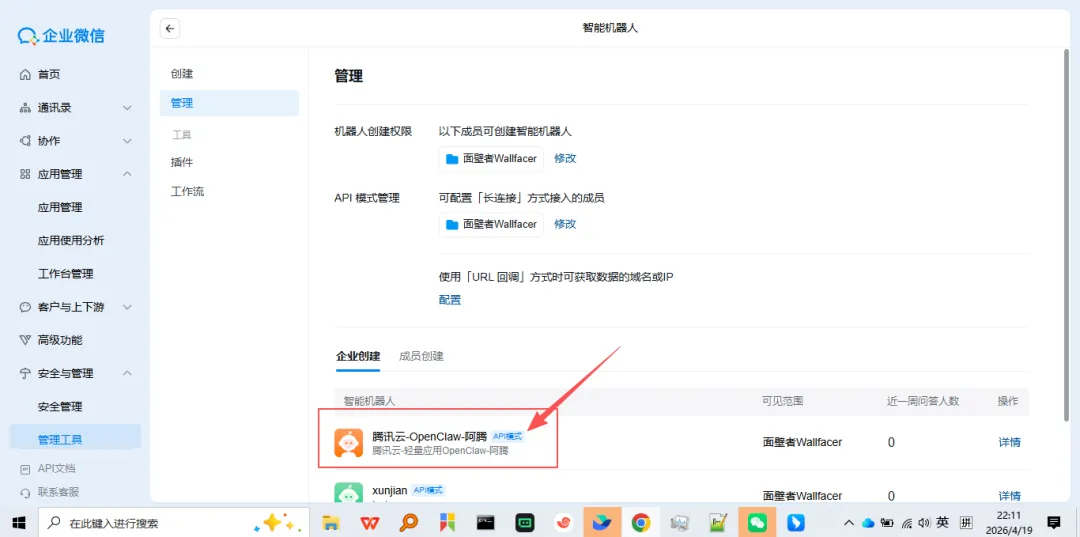Open the 创建 section
Screen dimensions: 1080x537
coord(182,74)
